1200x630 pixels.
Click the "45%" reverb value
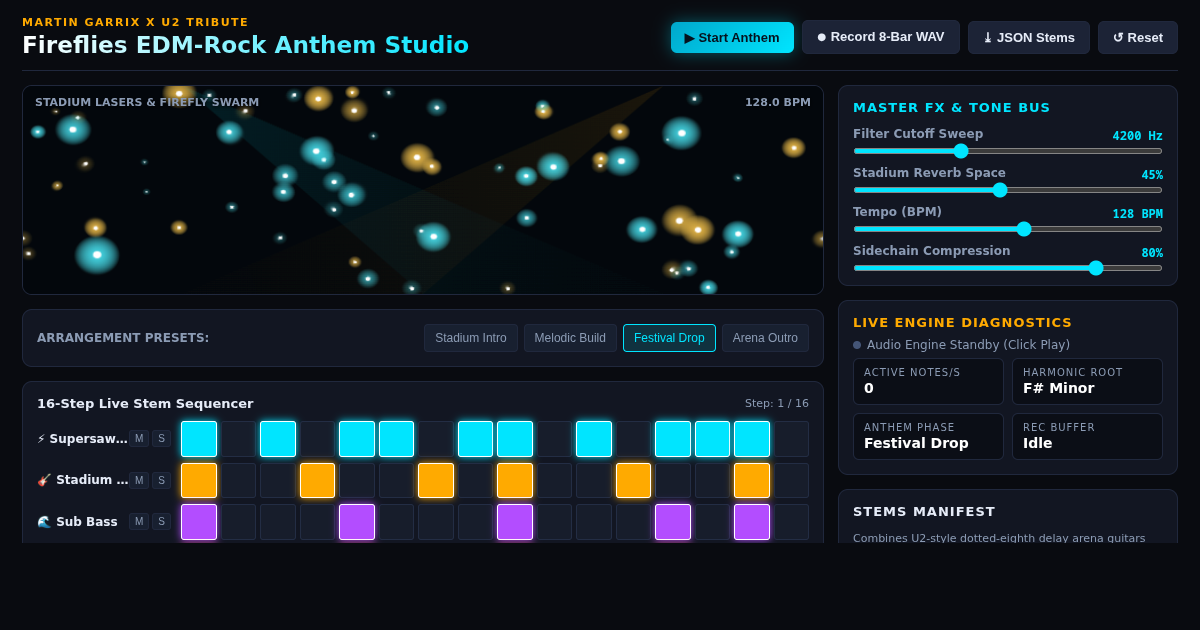tap(1152, 175)
